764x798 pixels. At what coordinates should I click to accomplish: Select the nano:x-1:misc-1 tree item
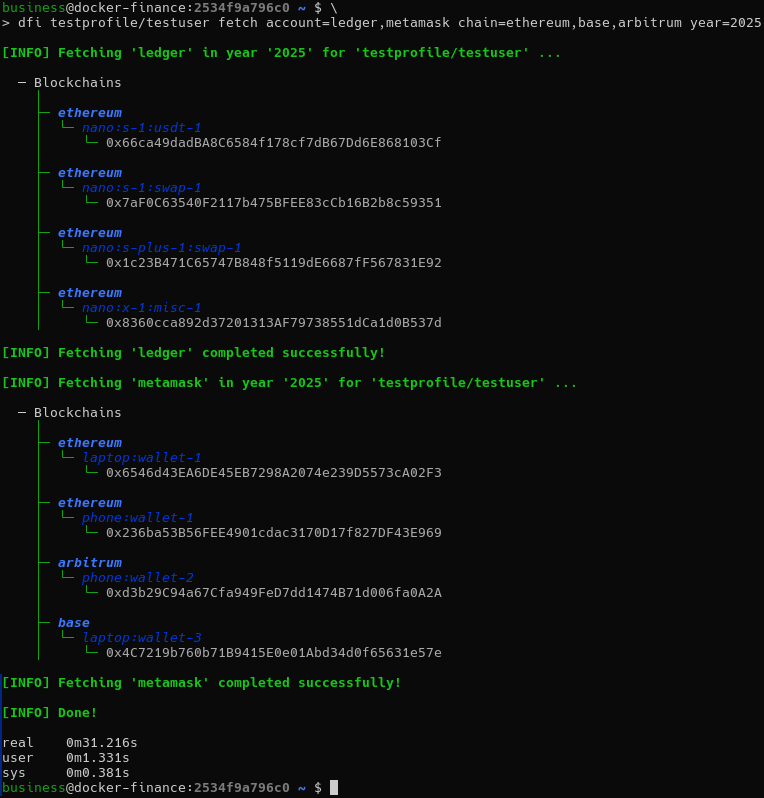pos(141,308)
